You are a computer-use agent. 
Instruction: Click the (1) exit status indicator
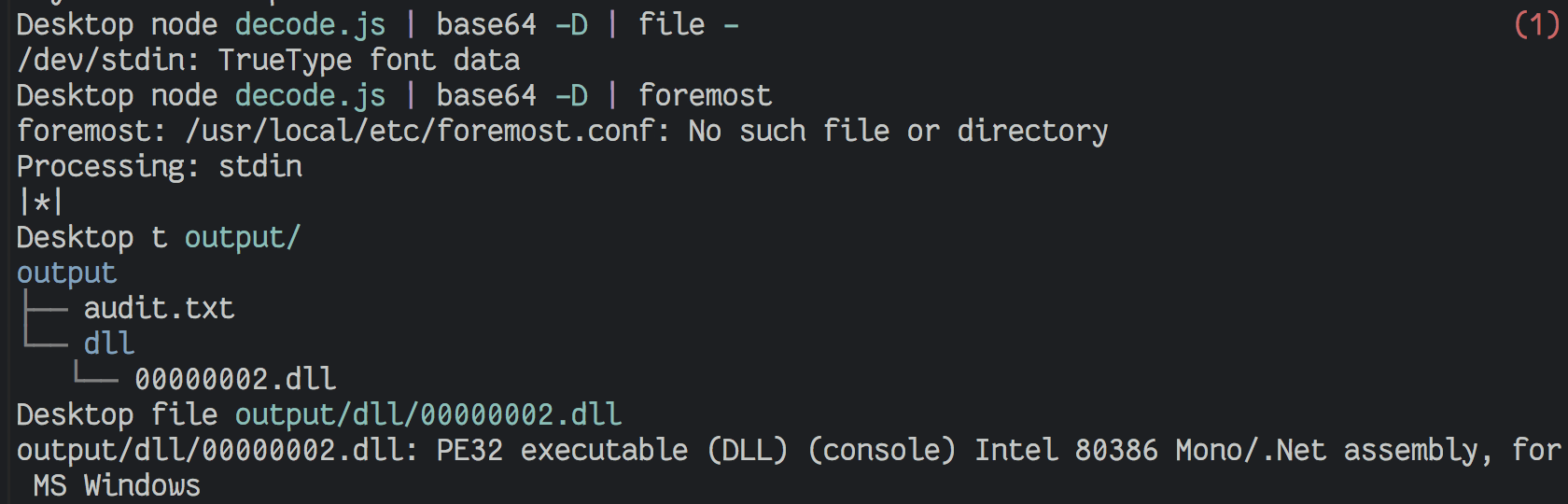(1535, 24)
